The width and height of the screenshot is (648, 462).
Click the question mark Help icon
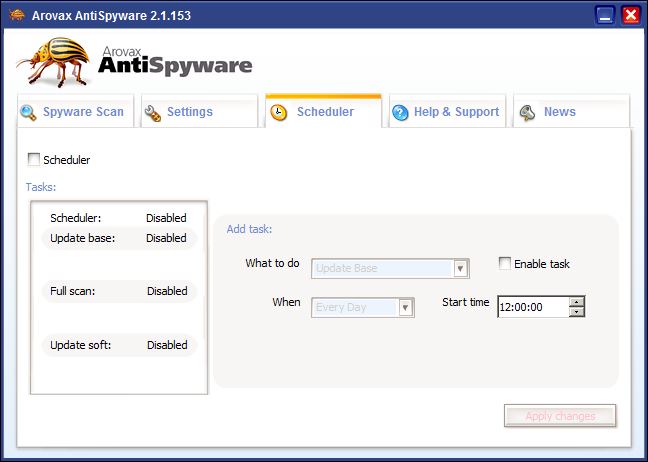click(400, 112)
